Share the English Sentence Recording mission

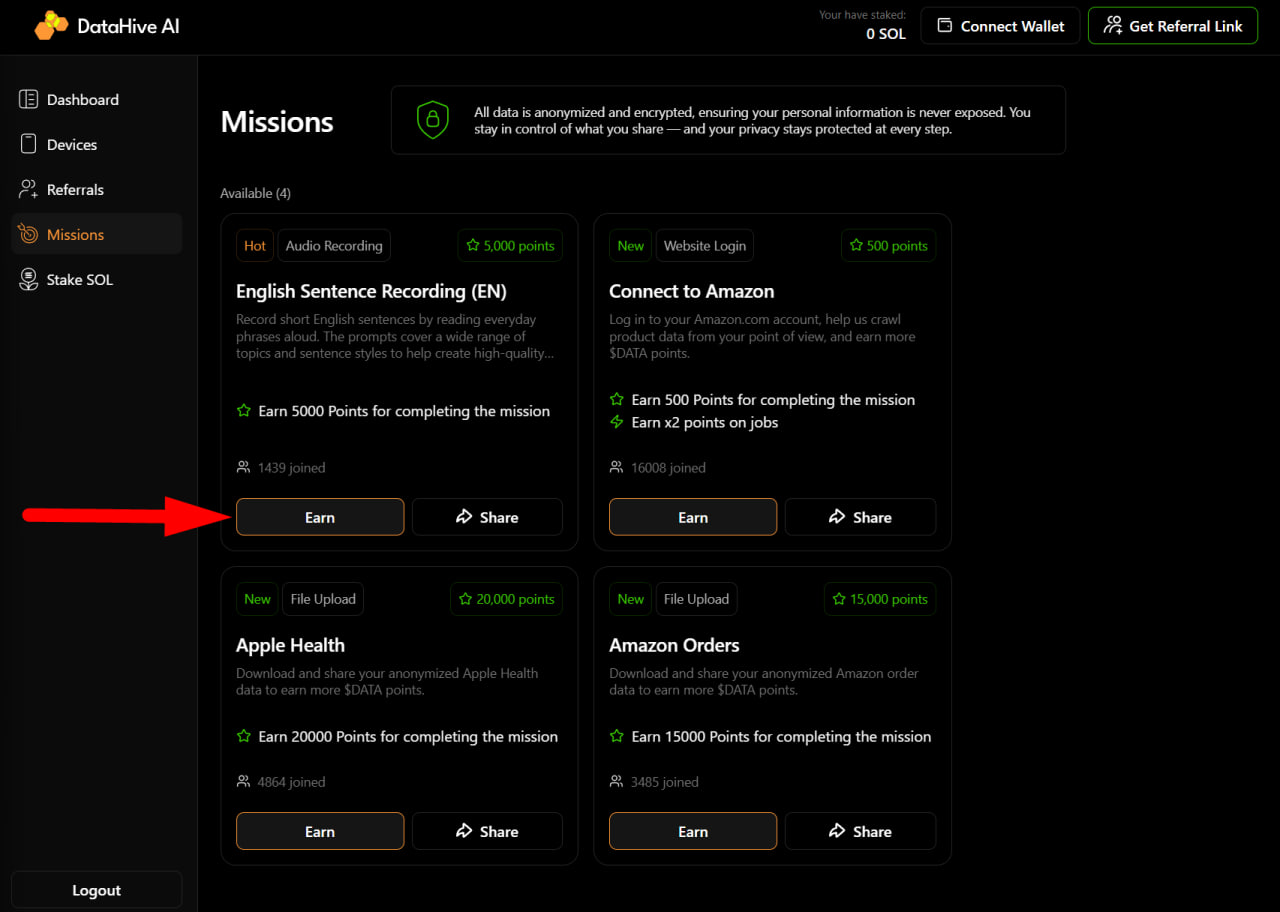[x=487, y=517]
